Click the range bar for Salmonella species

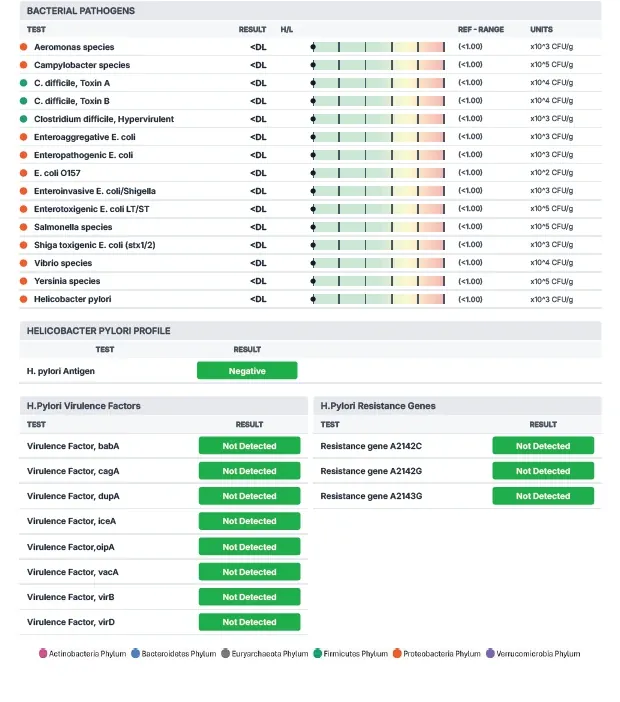click(x=378, y=227)
